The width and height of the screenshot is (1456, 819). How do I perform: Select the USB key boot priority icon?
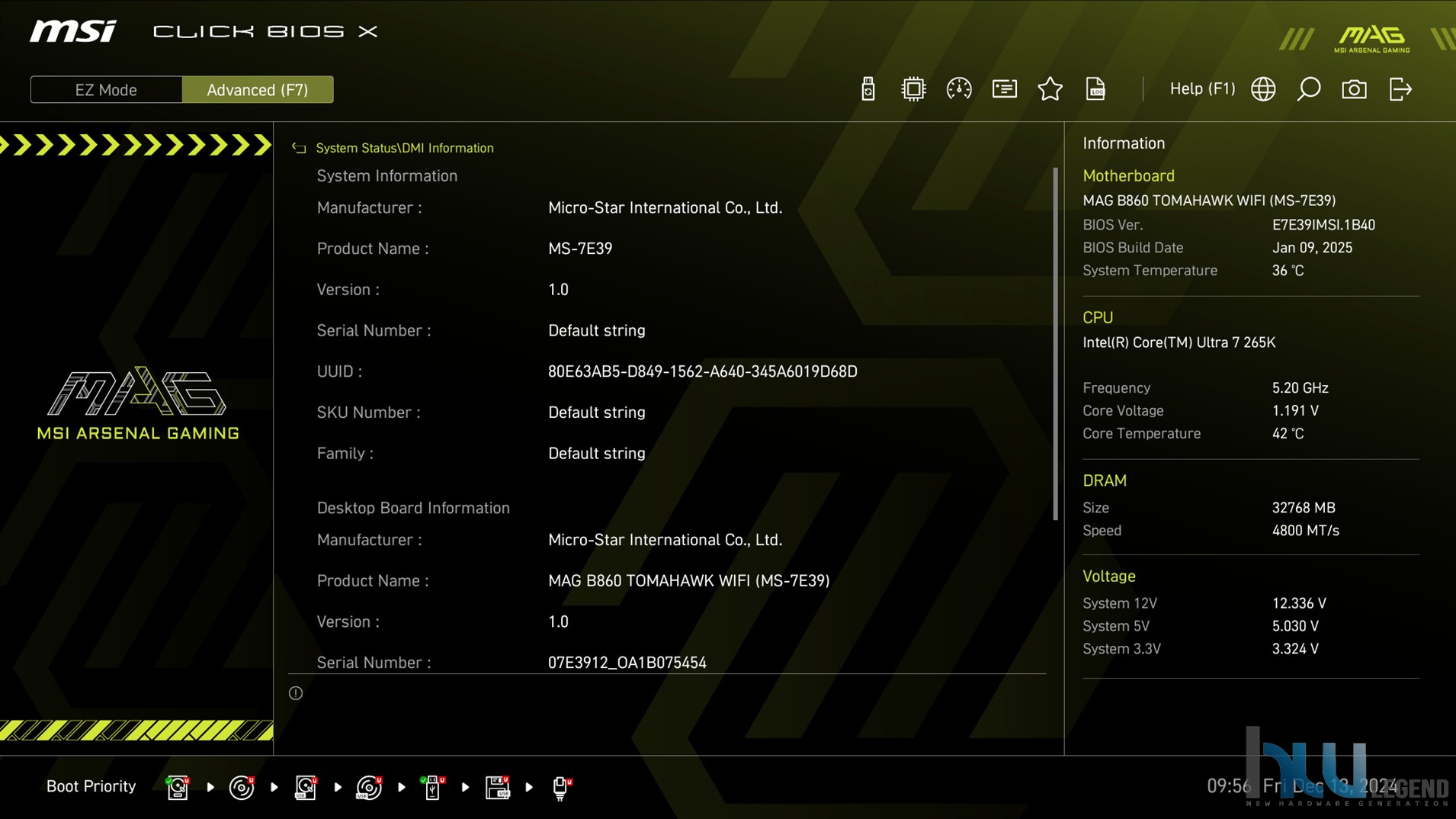(432, 787)
